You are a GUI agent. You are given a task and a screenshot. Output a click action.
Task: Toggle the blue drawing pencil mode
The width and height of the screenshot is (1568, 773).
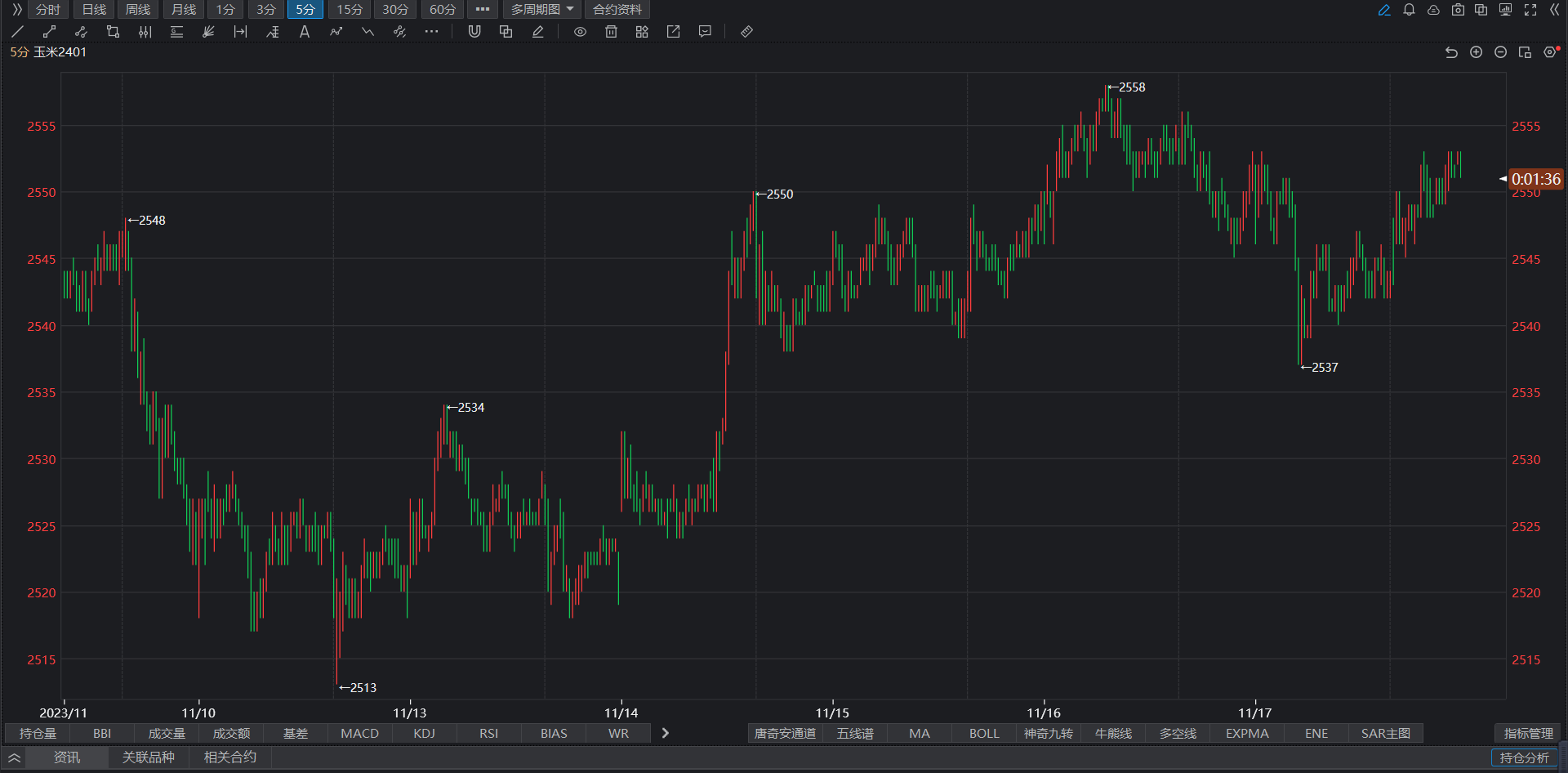point(1384,10)
